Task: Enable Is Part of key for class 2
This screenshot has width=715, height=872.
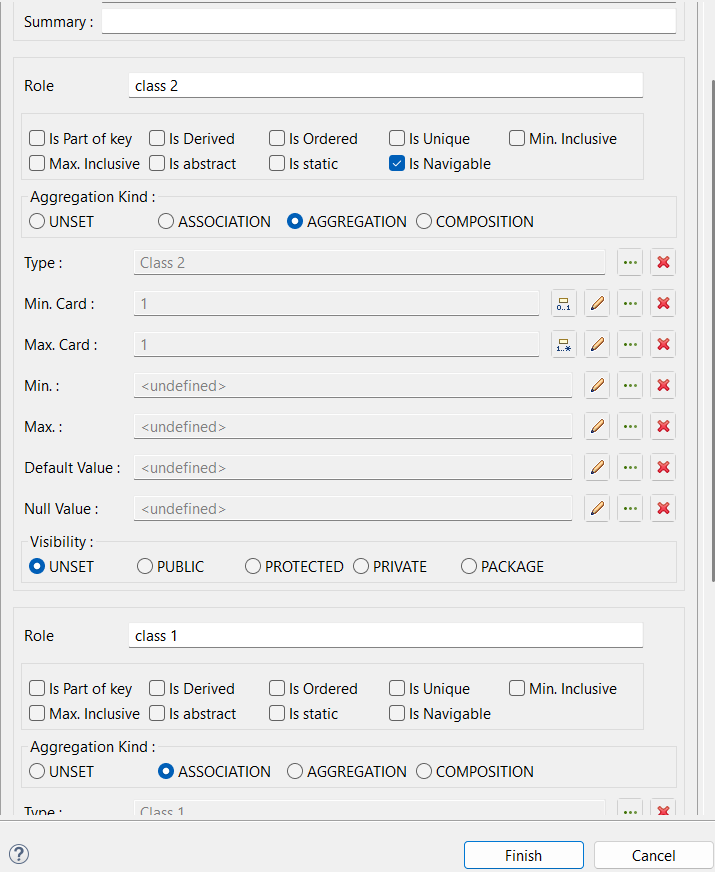Action: click(37, 139)
